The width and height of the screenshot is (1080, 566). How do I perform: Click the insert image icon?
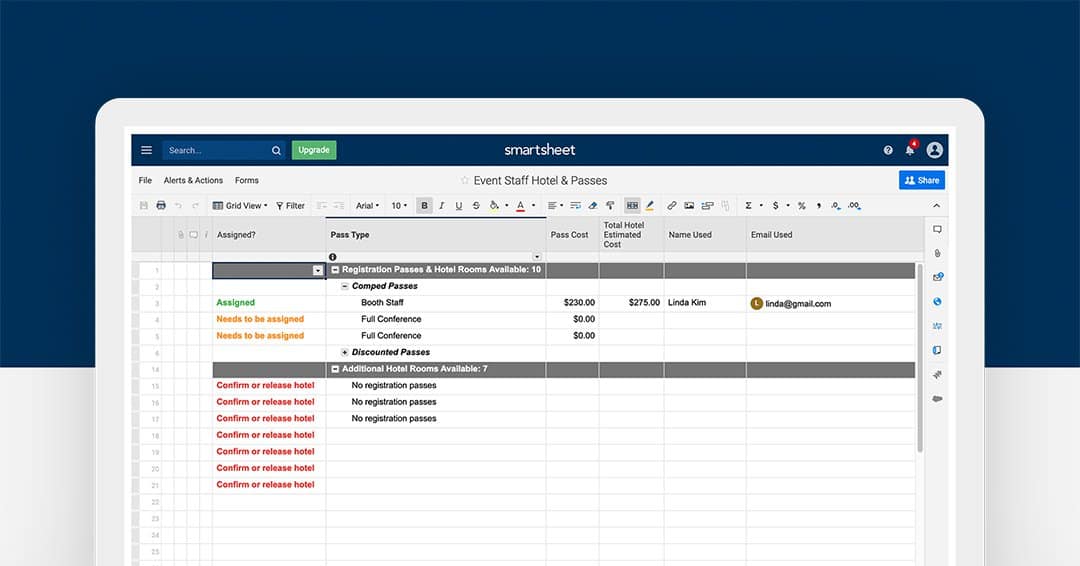(689, 206)
